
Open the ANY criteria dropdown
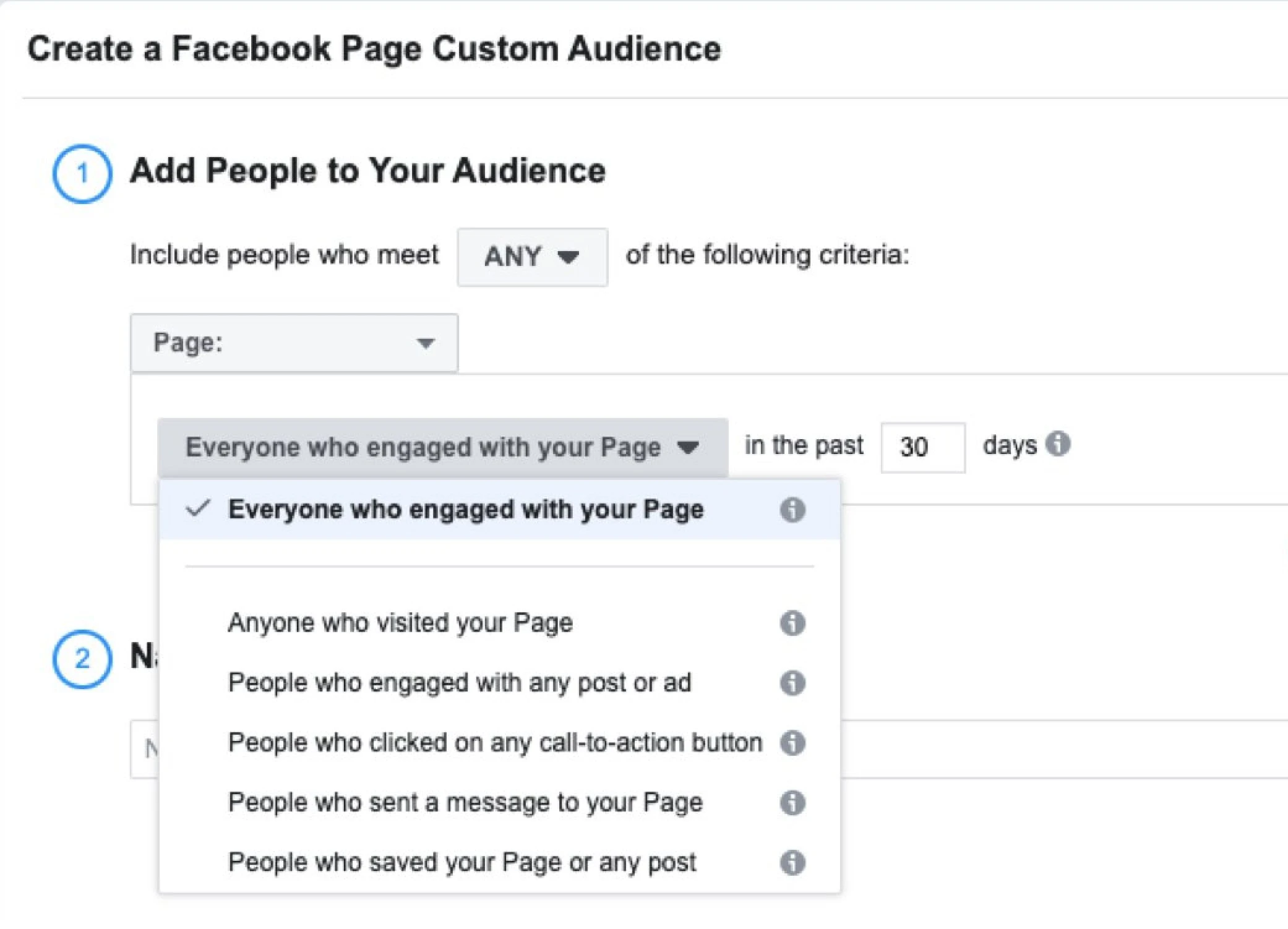pyautogui.click(x=532, y=257)
